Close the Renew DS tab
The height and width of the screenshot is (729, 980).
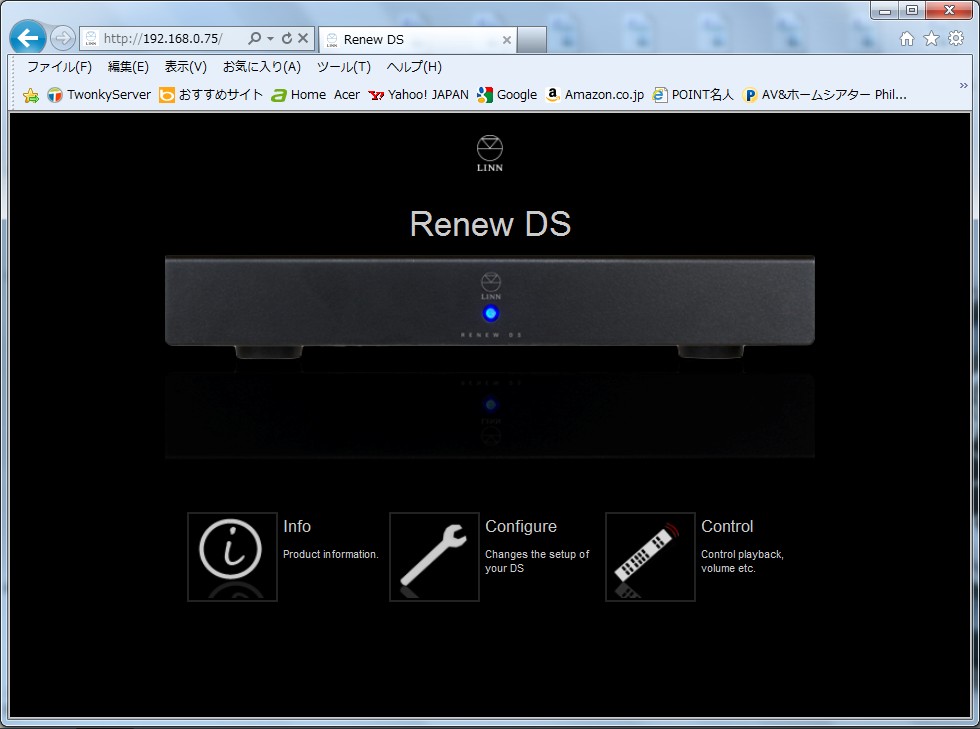coord(507,40)
